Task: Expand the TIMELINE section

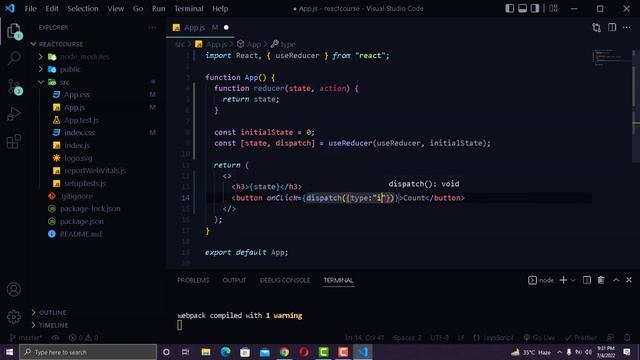Action: [x=53, y=325]
